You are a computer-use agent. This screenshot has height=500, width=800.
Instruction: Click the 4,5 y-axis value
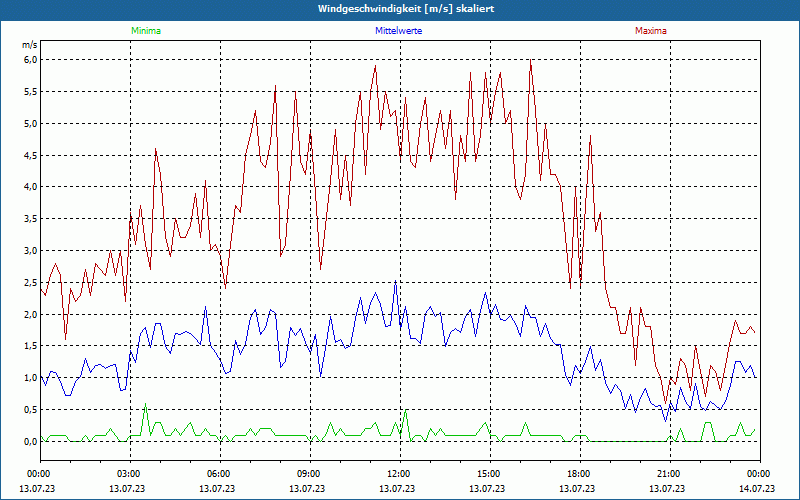click(31, 156)
